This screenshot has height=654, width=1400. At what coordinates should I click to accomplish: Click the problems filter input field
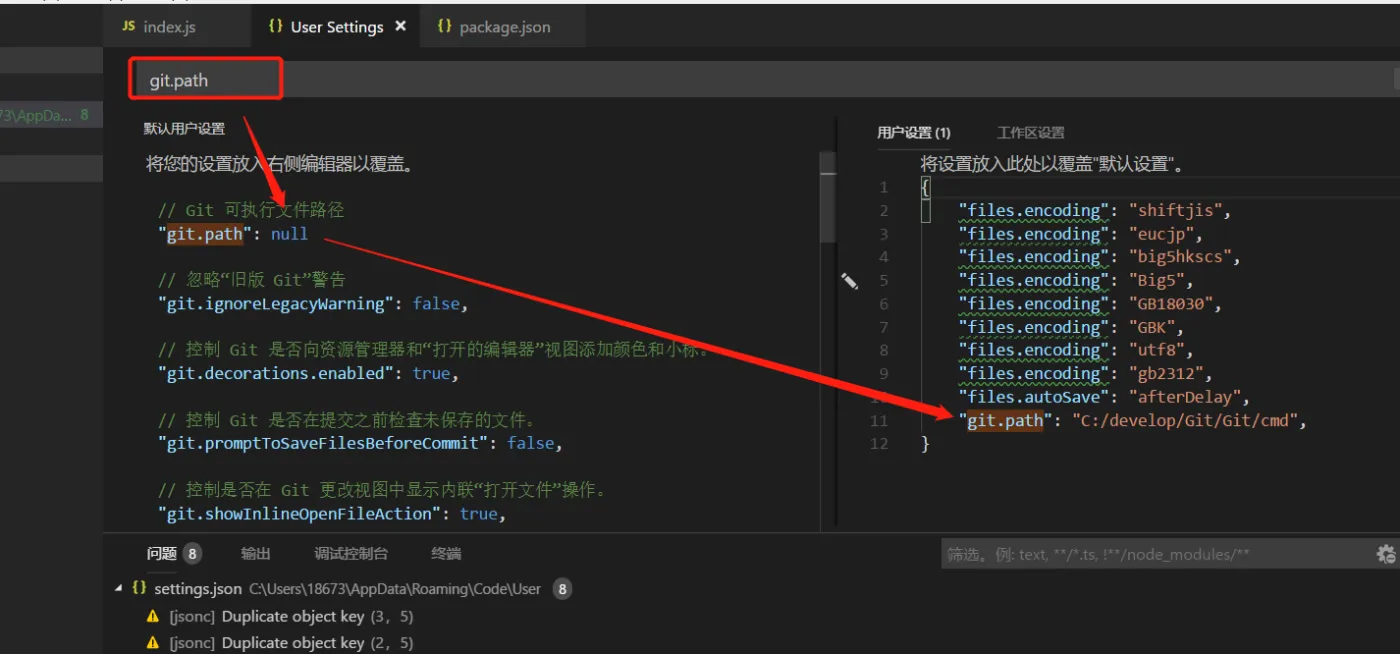click(x=1155, y=554)
